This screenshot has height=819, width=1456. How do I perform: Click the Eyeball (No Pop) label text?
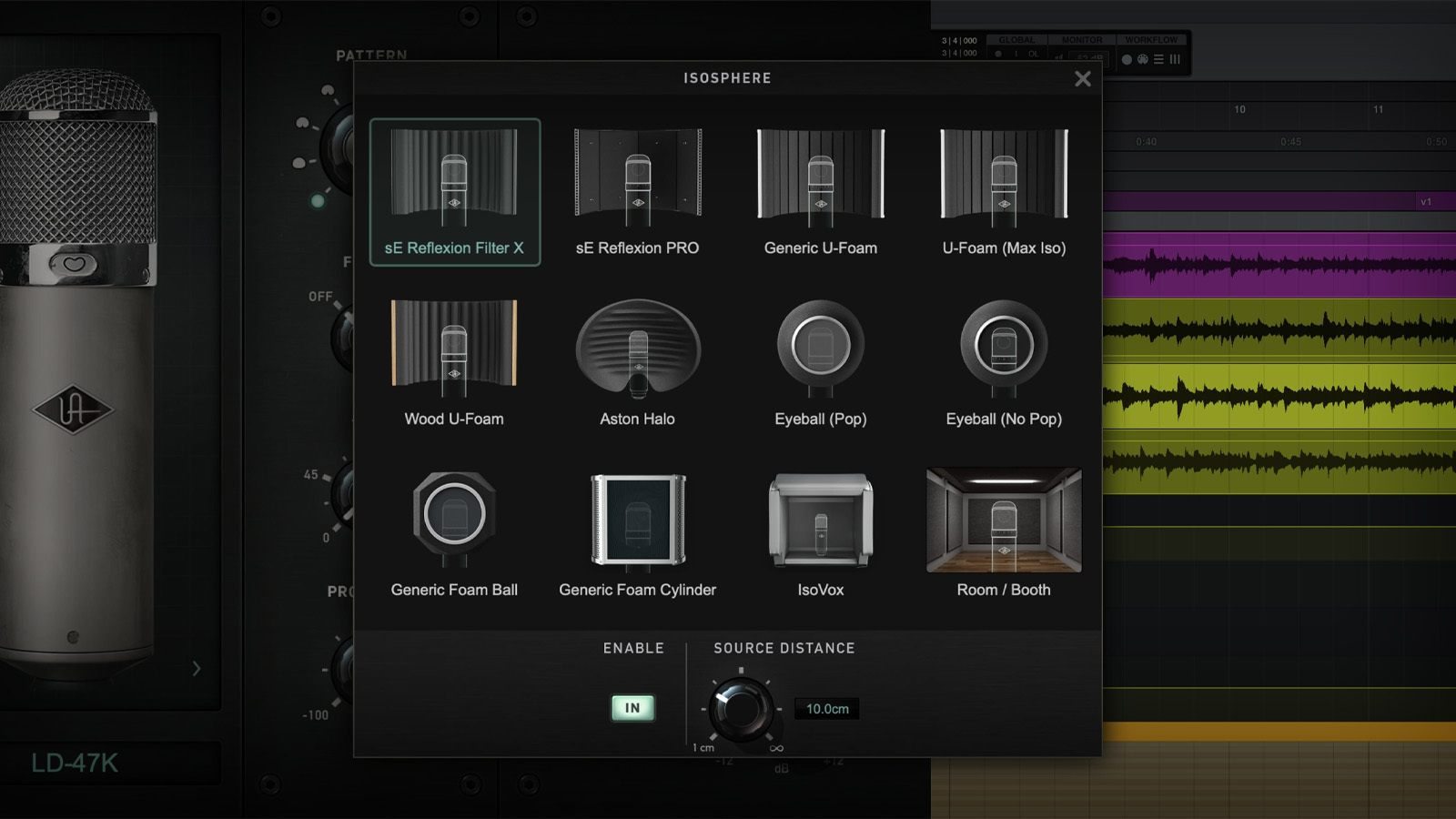click(1004, 419)
